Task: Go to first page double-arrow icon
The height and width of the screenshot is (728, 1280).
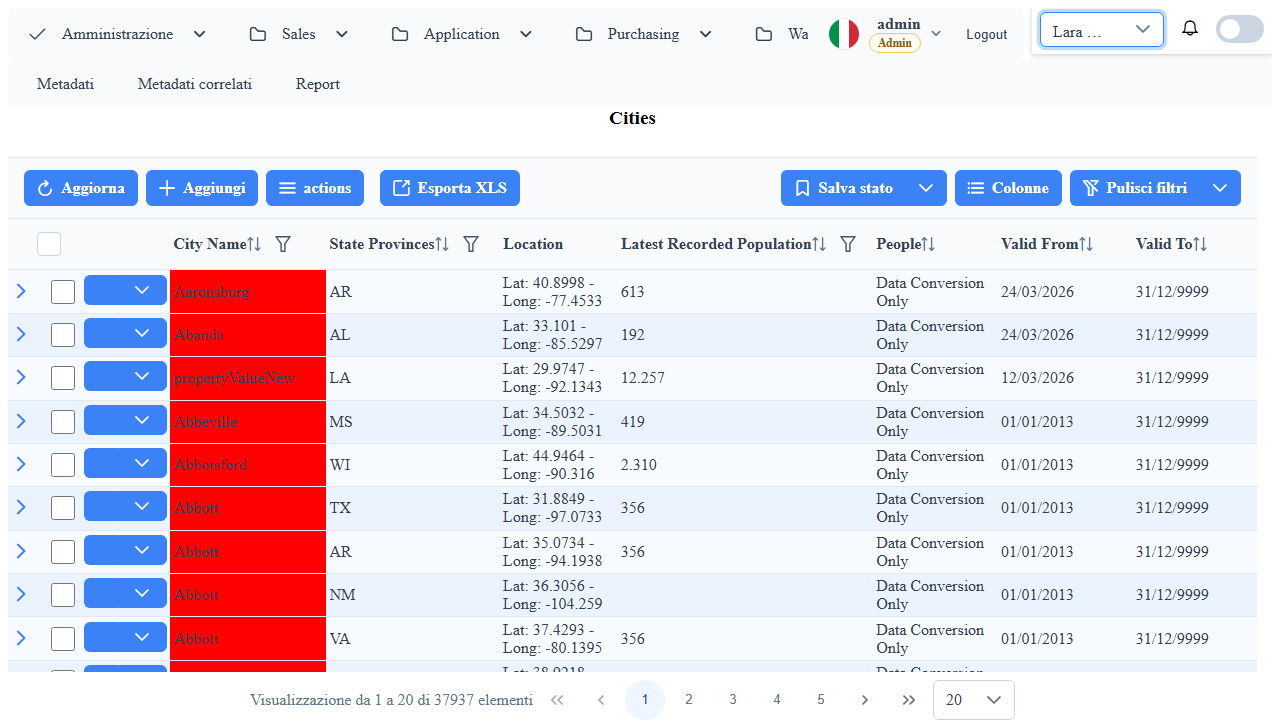Action: 557,700
